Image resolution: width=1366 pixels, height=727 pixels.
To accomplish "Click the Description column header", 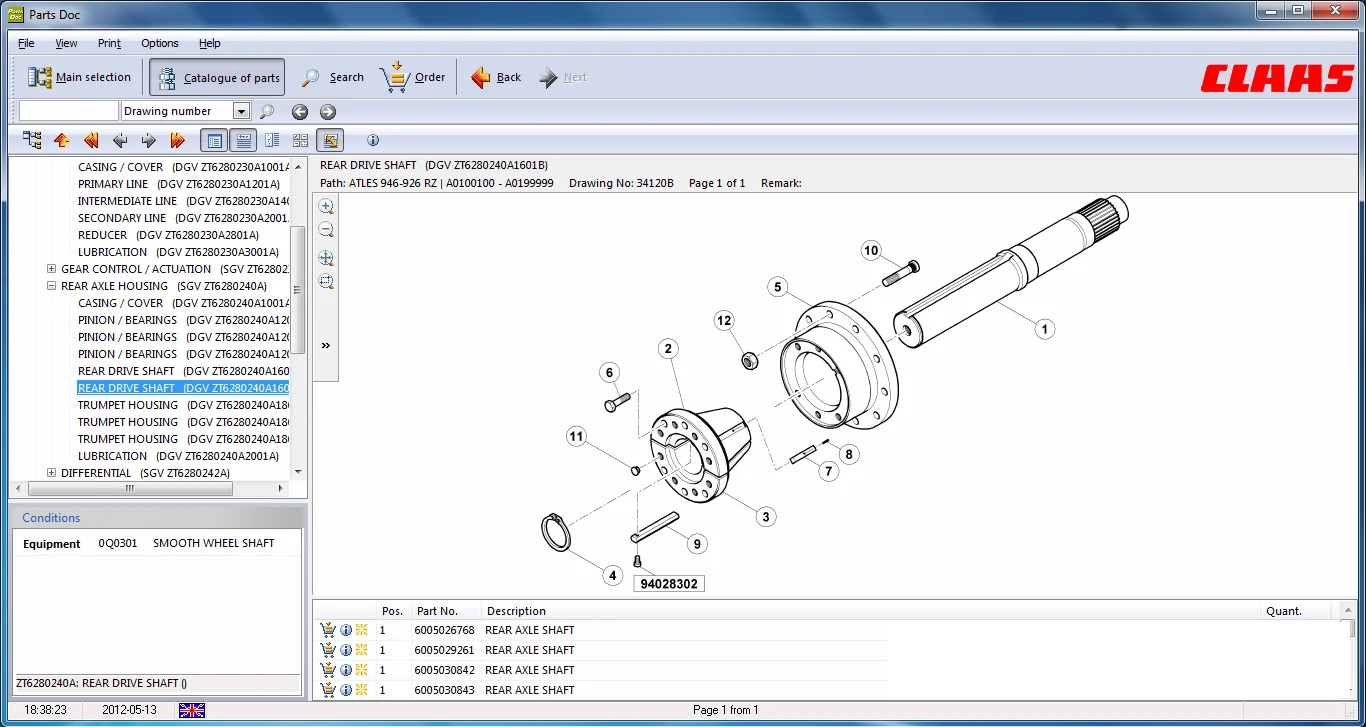I will (x=870, y=611).
